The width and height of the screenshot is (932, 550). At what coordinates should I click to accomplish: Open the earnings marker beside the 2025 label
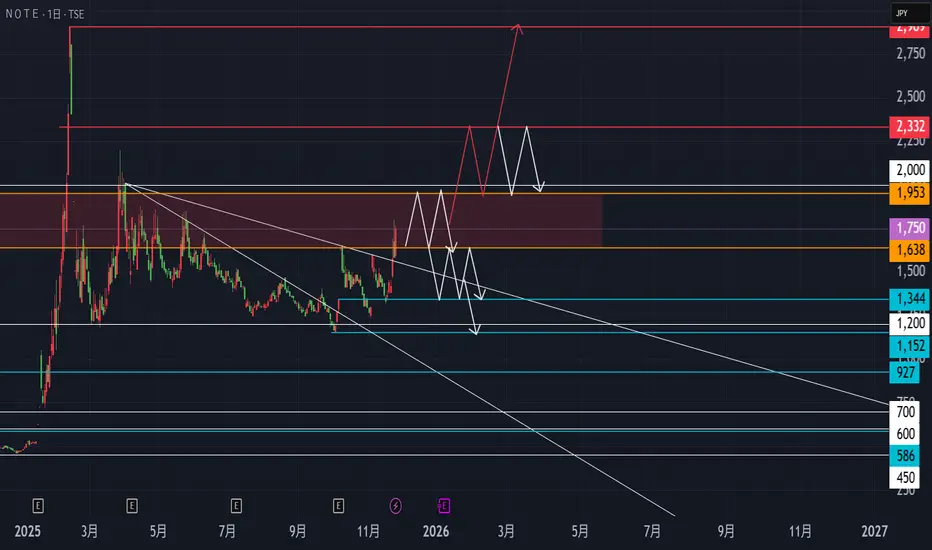coord(38,506)
